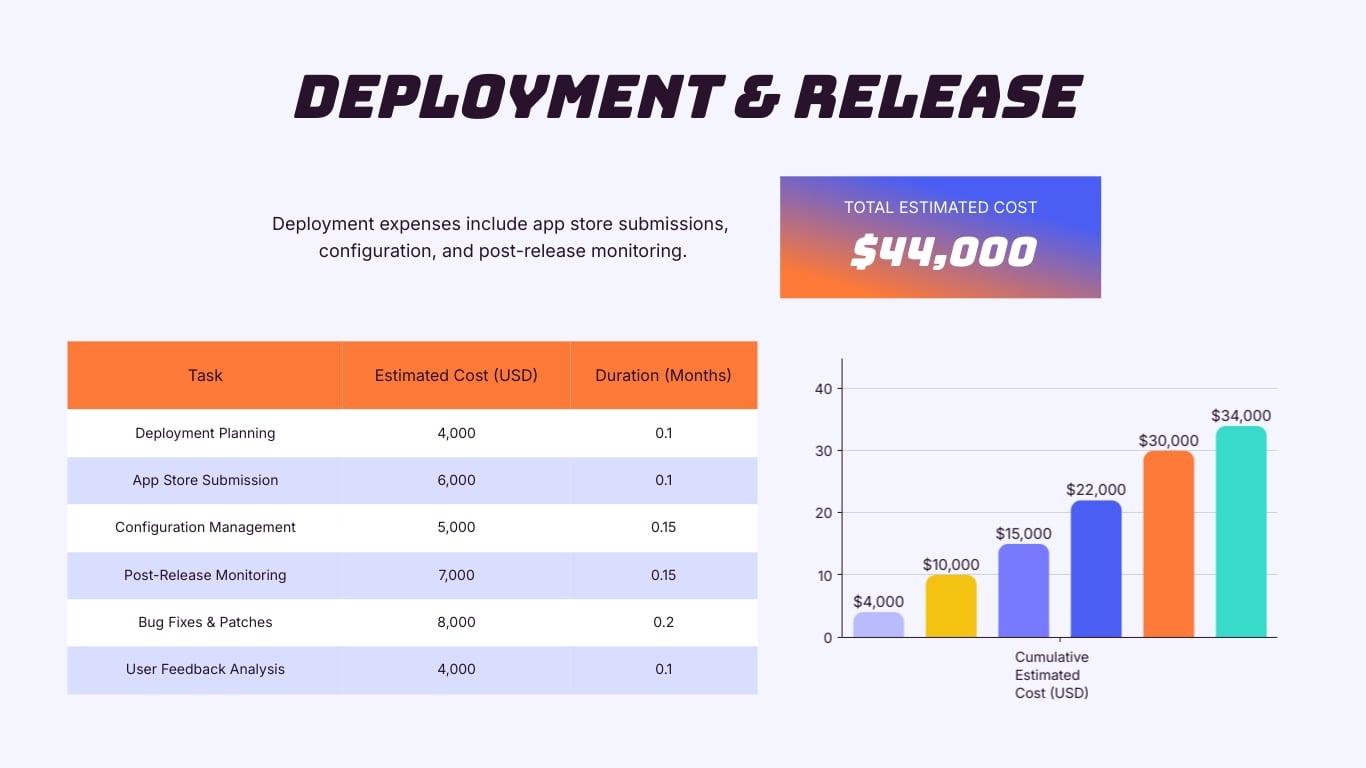Click the $34,000 data label
The width and height of the screenshot is (1366, 768).
coord(1242,415)
